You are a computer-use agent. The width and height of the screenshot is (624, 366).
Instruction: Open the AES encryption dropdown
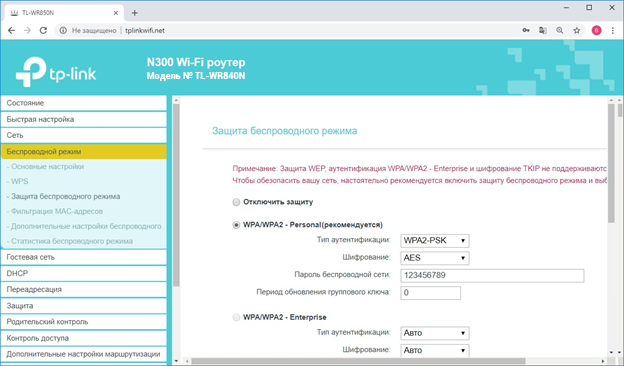coord(435,258)
